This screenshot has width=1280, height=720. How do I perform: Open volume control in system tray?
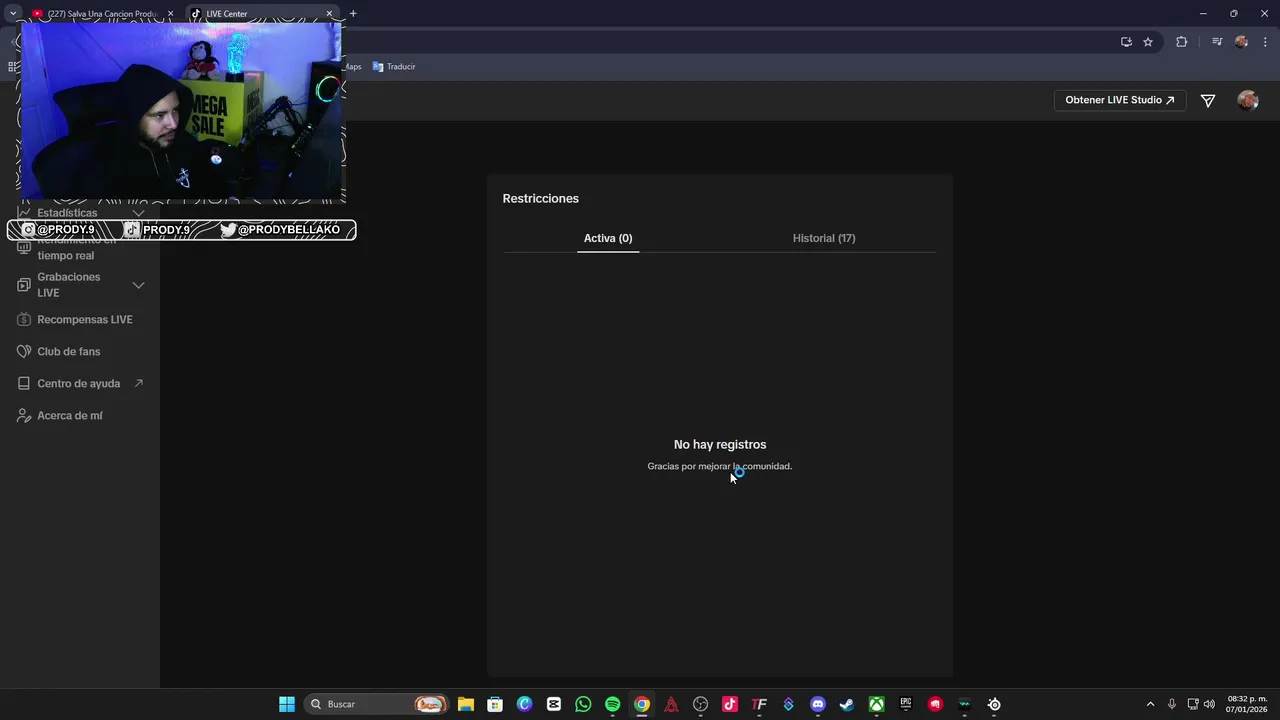[x=1209, y=704]
